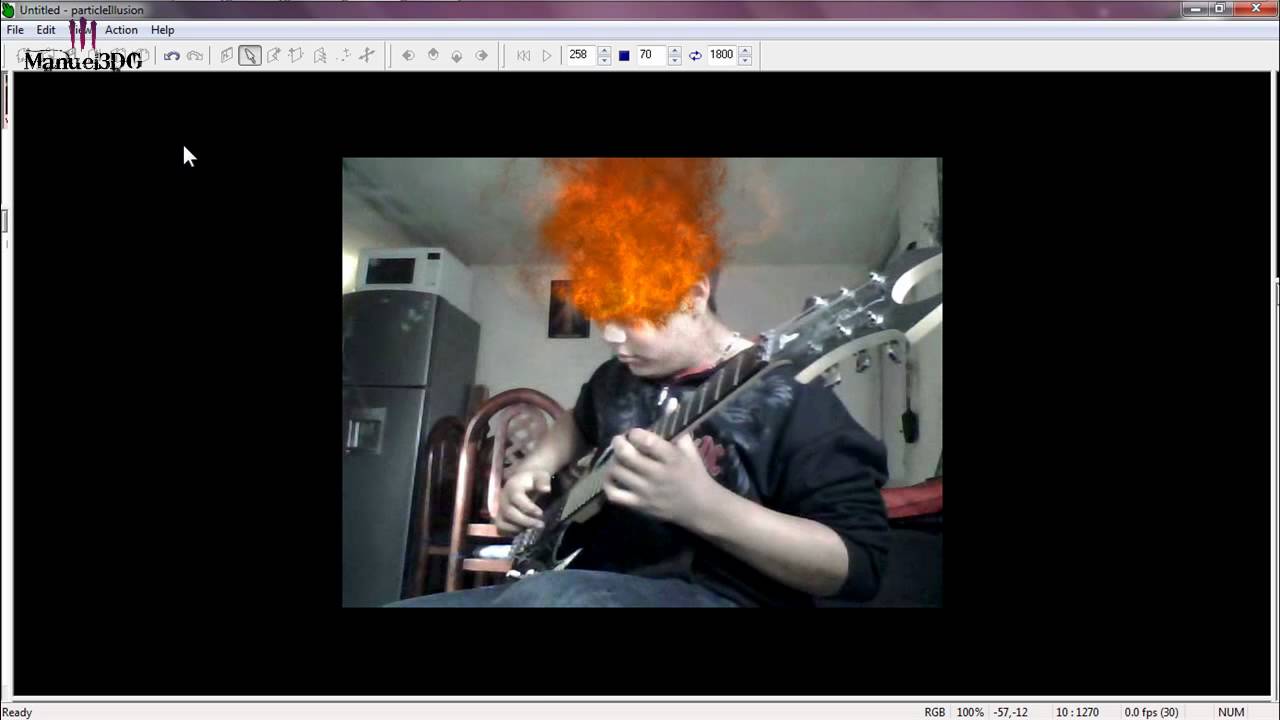The width and height of the screenshot is (1280, 720).
Task: Click the up-pointing arrow nudge icon
Action: pyautogui.click(x=433, y=56)
